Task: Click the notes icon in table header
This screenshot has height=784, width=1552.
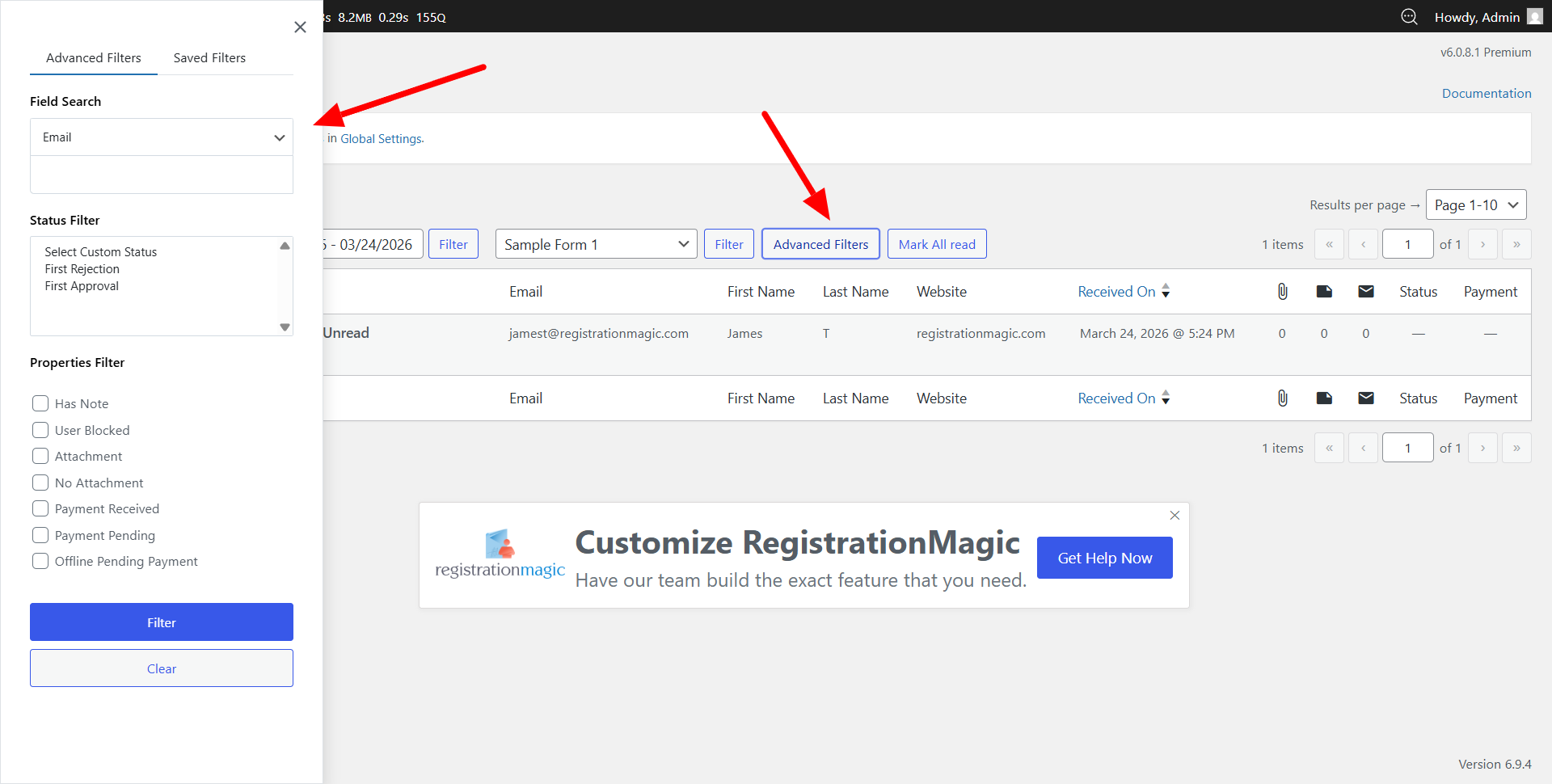Action: [x=1324, y=292]
